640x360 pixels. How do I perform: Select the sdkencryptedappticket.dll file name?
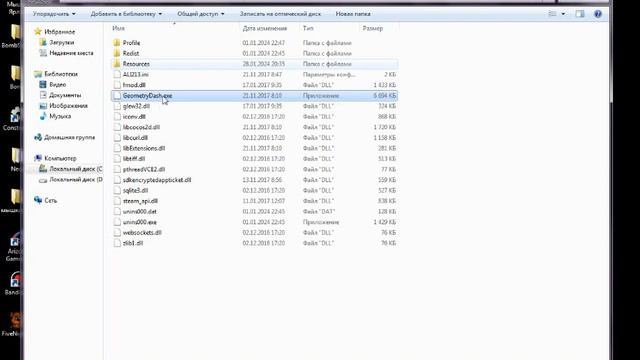[157, 180]
